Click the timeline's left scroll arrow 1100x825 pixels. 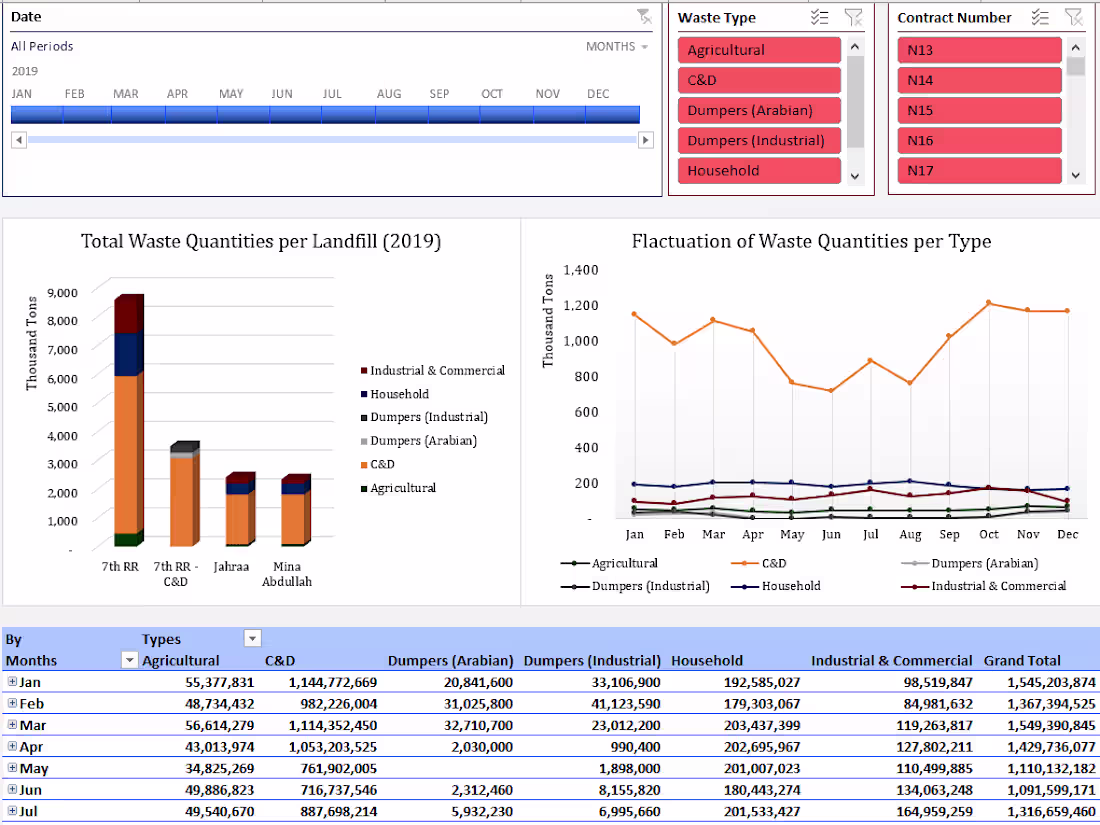point(18,140)
